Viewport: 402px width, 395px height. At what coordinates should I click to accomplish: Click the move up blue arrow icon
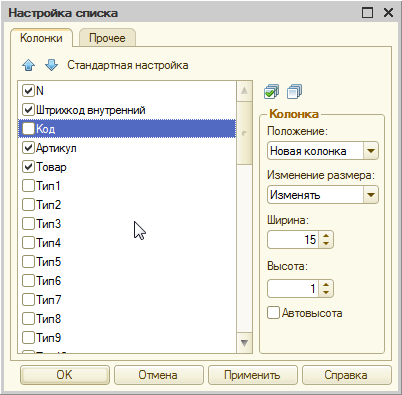[29, 65]
